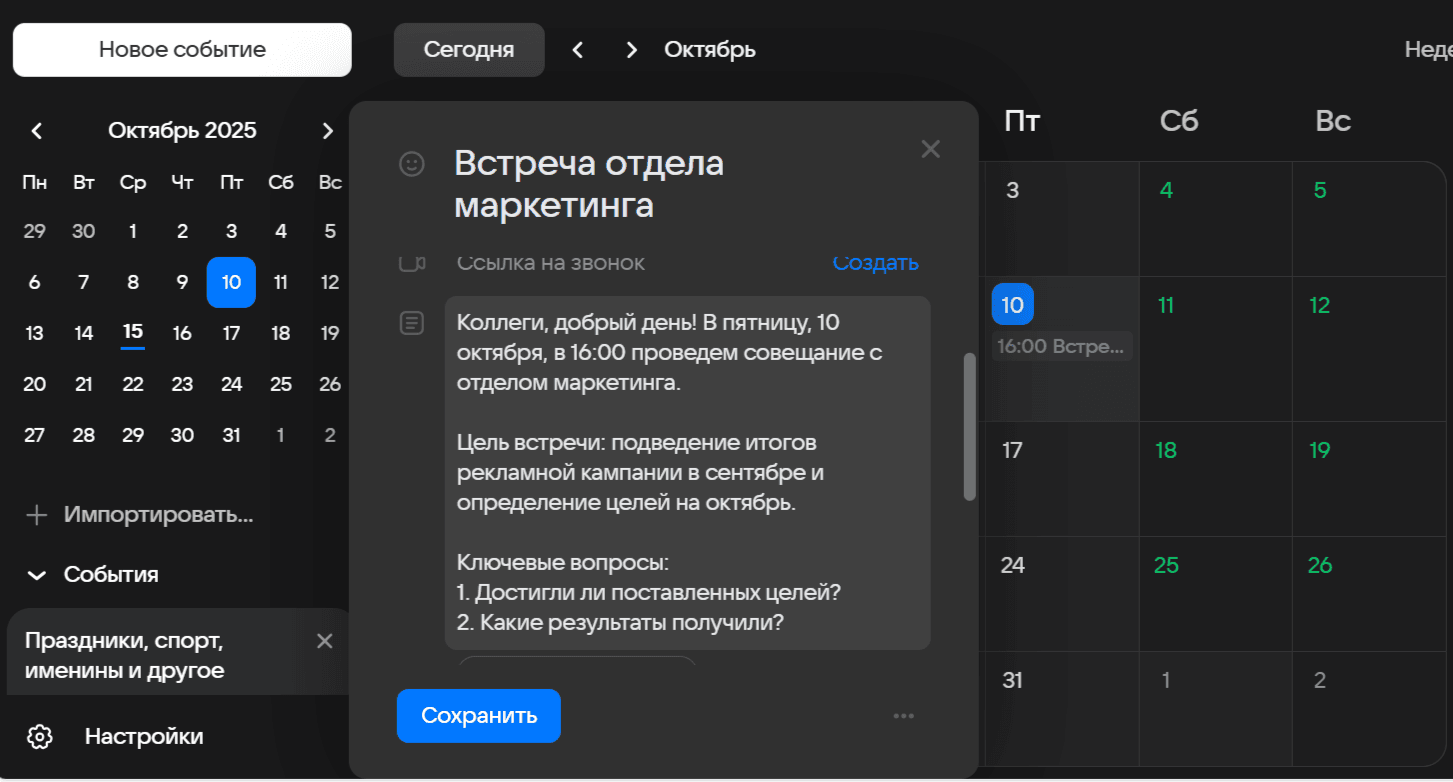Screen dimensions: 1453x782
Task: Show the next month in the mini calendar
Action: coord(328,130)
